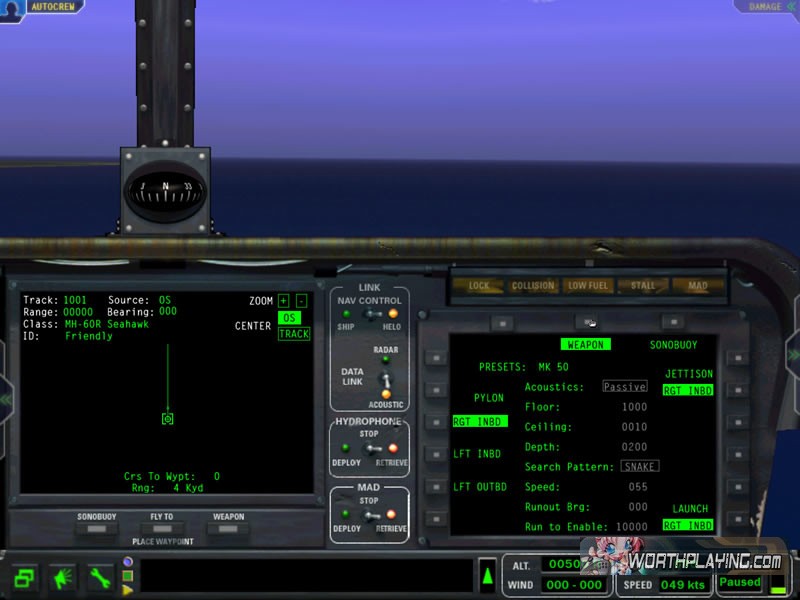Click the Autocrew icon at top left
Screen dimensions: 800x600
click(13, 8)
